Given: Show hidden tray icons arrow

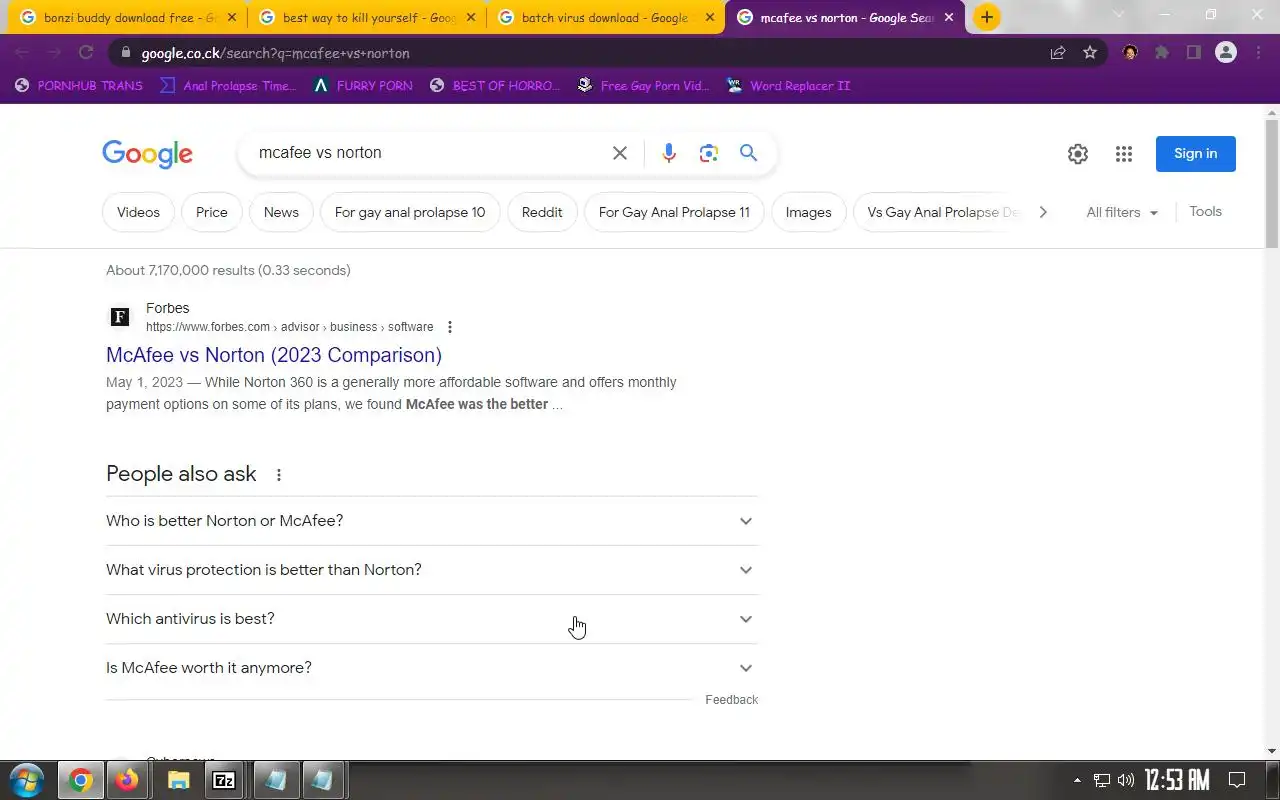Looking at the screenshot, I should 1077,781.
